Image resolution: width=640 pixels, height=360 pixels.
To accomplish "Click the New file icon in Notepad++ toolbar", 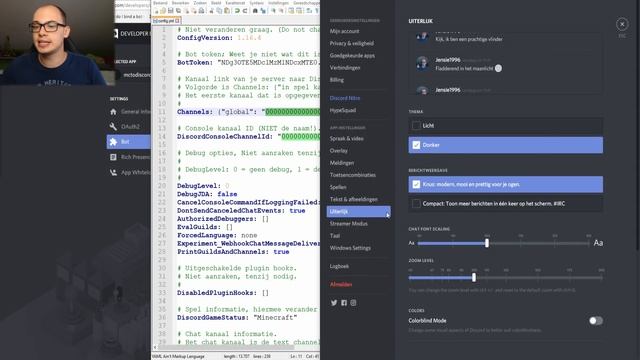I will point(156,11).
